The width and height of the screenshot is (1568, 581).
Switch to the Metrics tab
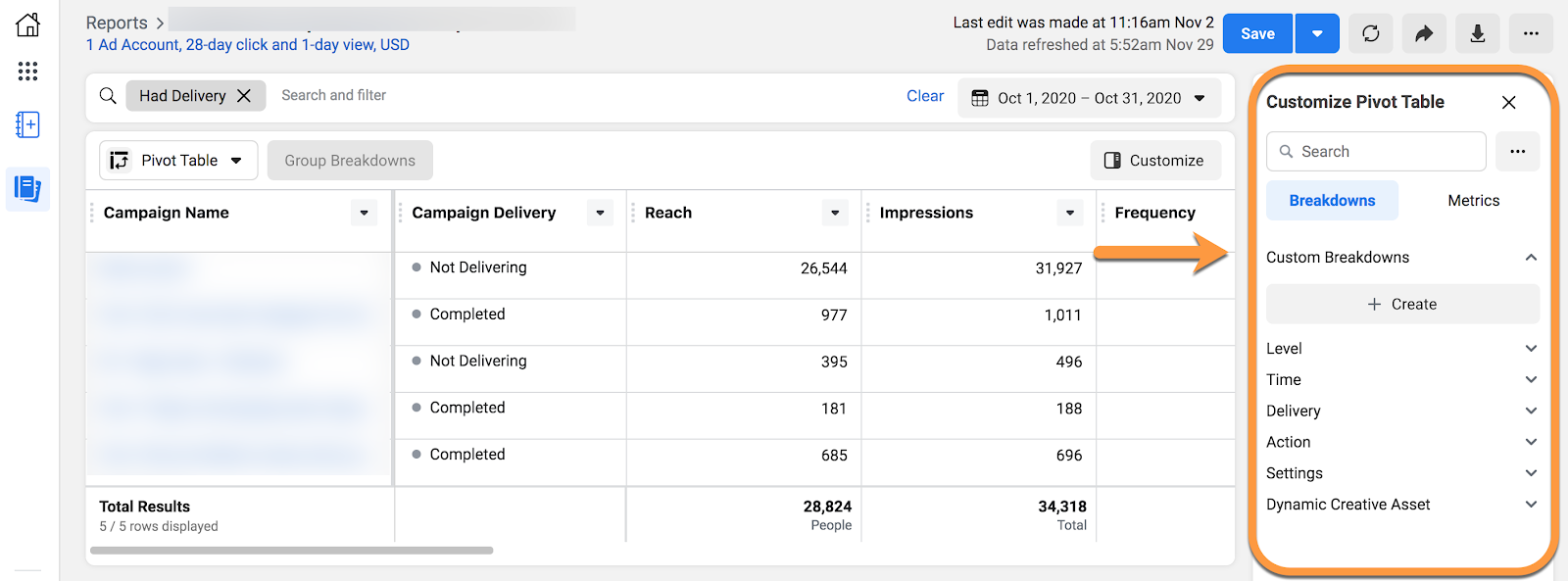(x=1473, y=201)
